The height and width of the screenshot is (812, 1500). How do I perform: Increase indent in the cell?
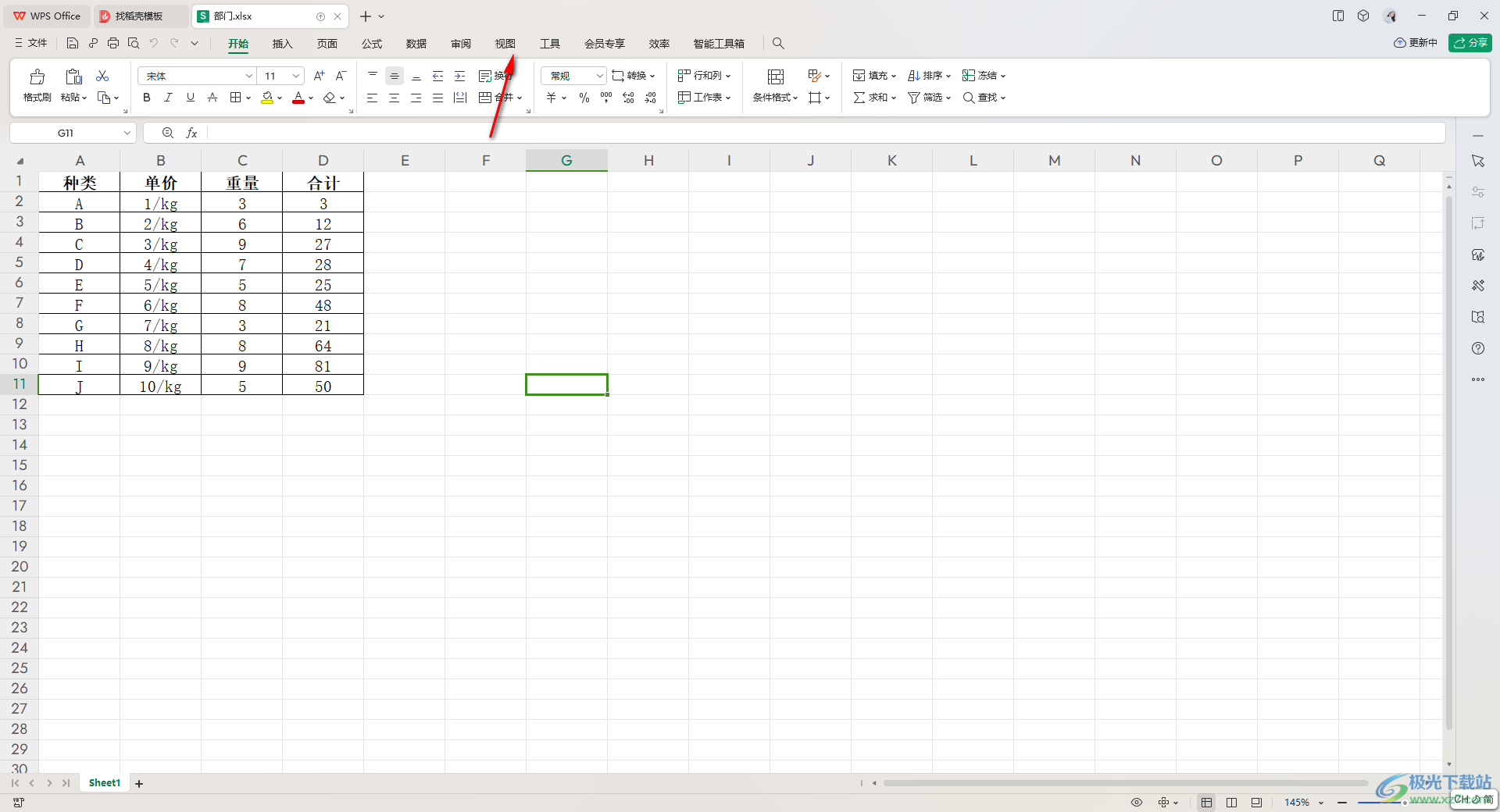[x=460, y=76]
